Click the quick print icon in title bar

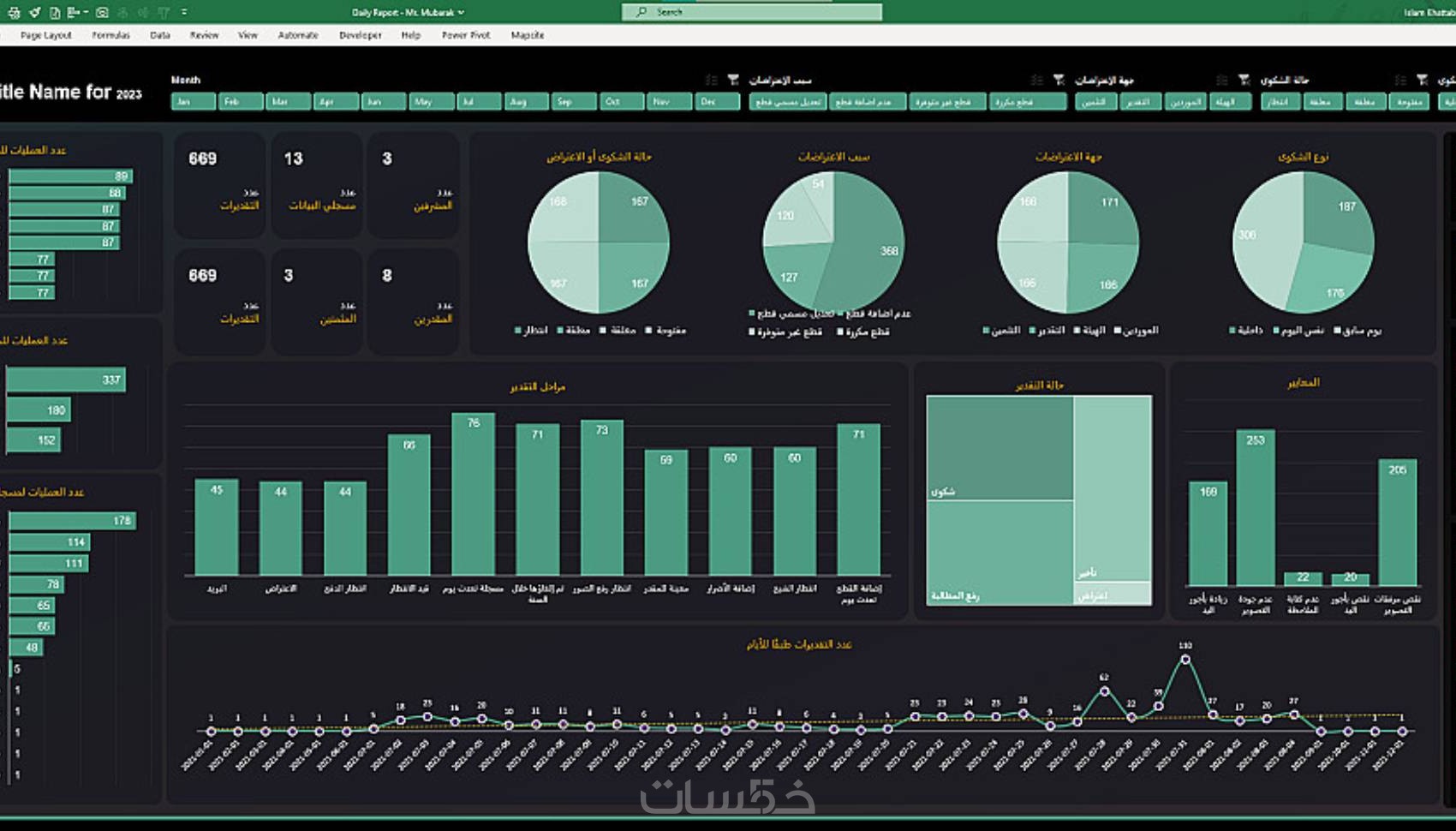[x=14, y=13]
